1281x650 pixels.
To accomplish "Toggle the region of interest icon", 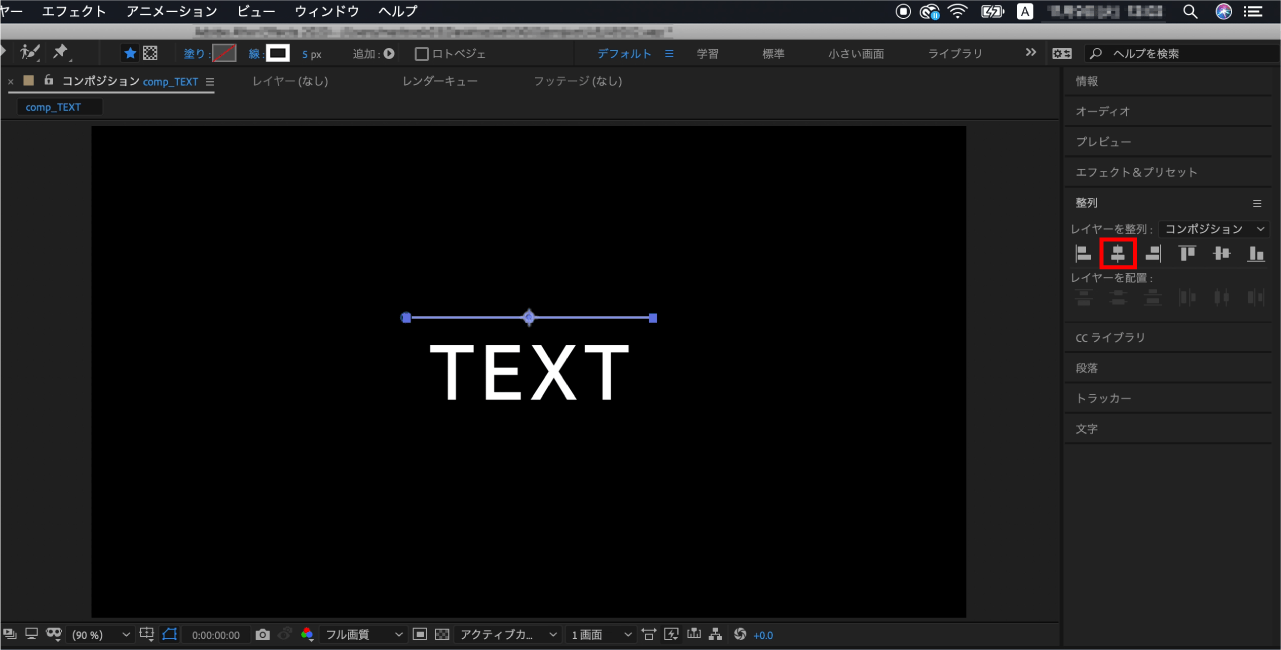I will pyautogui.click(x=419, y=634).
